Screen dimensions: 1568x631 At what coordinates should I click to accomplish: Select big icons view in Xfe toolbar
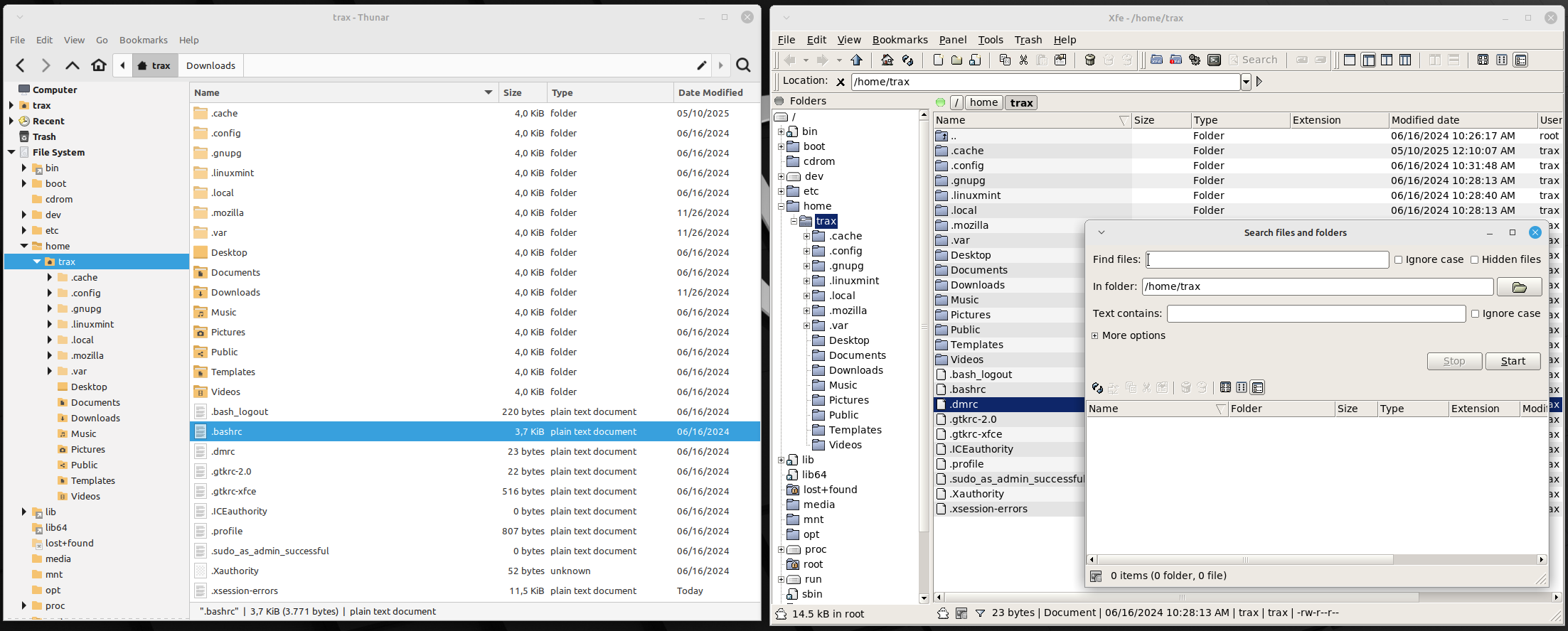click(1483, 60)
